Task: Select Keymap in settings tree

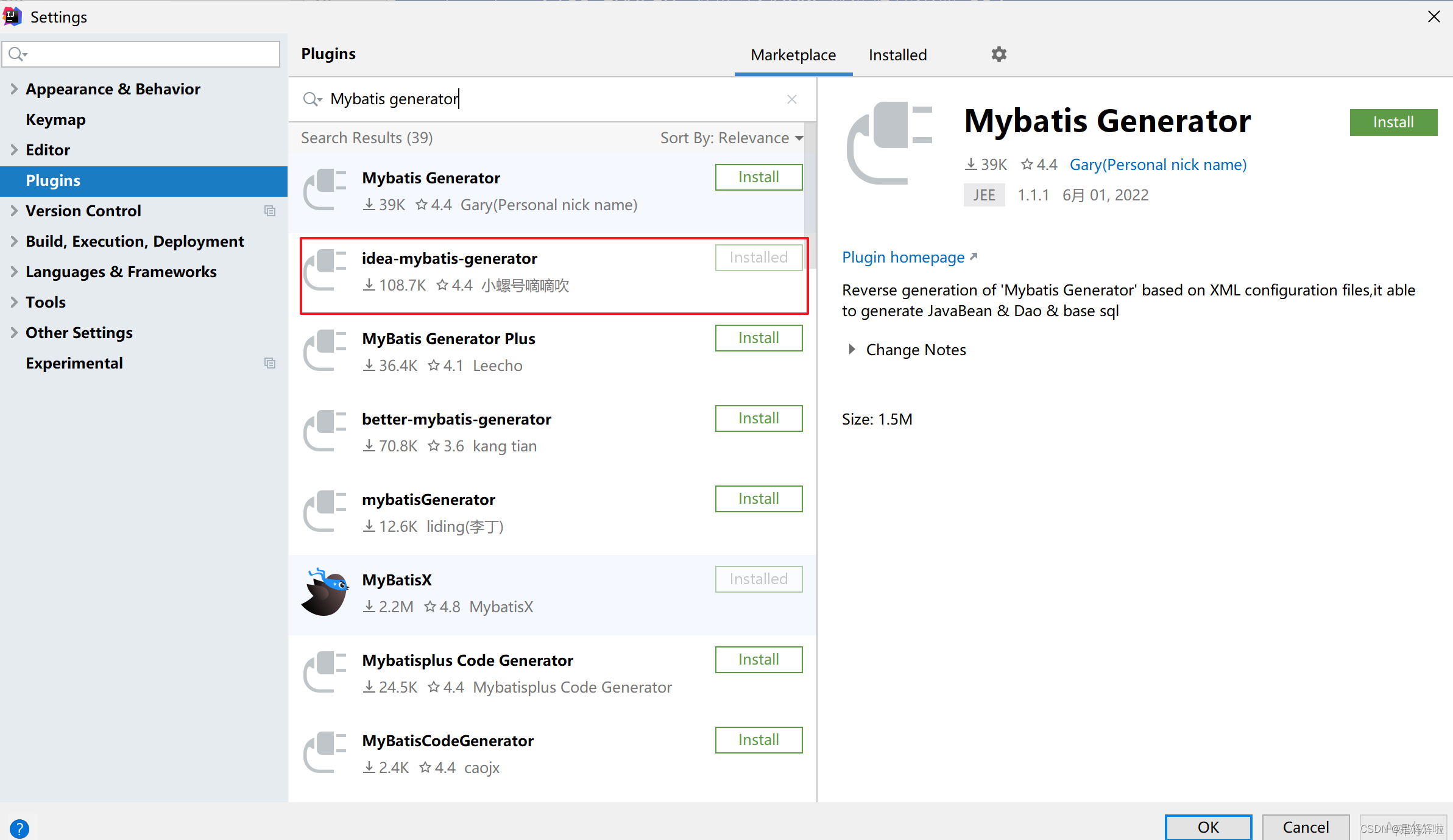Action: 55,119
